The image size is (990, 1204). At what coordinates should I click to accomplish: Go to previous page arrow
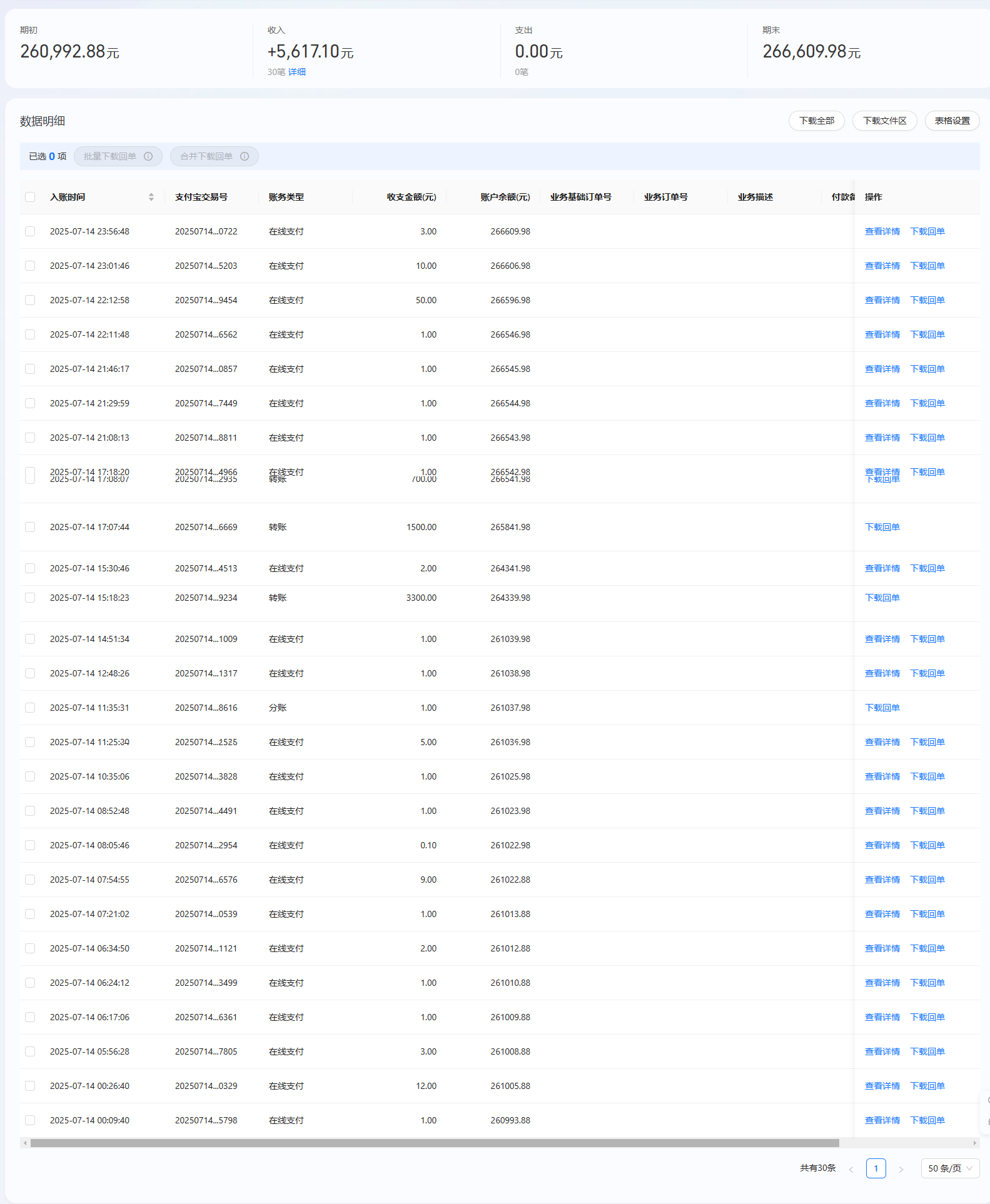tap(851, 1168)
